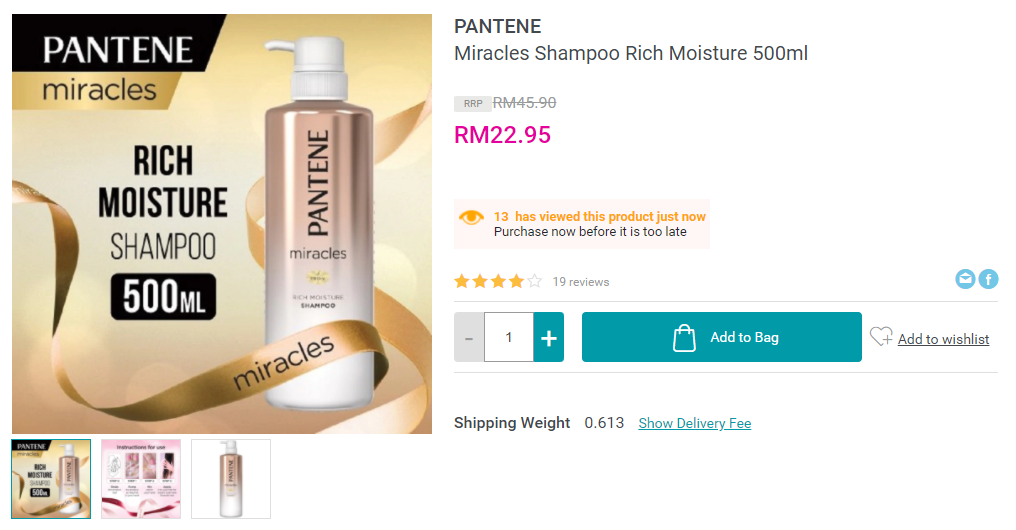Show Delivery Fee details

(x=694, y=423)
